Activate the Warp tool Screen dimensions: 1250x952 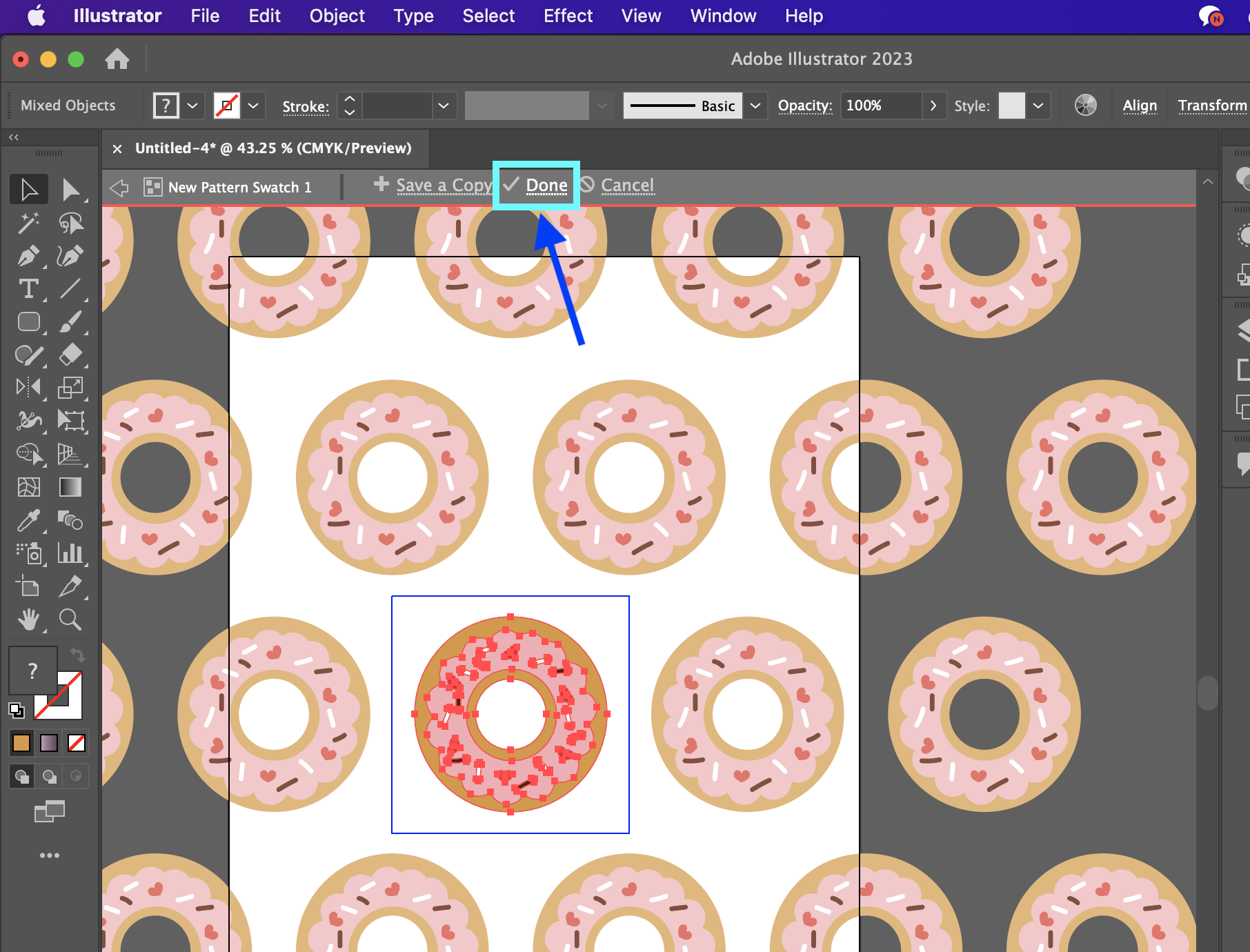pyautogui.click(x=29, y=420)
